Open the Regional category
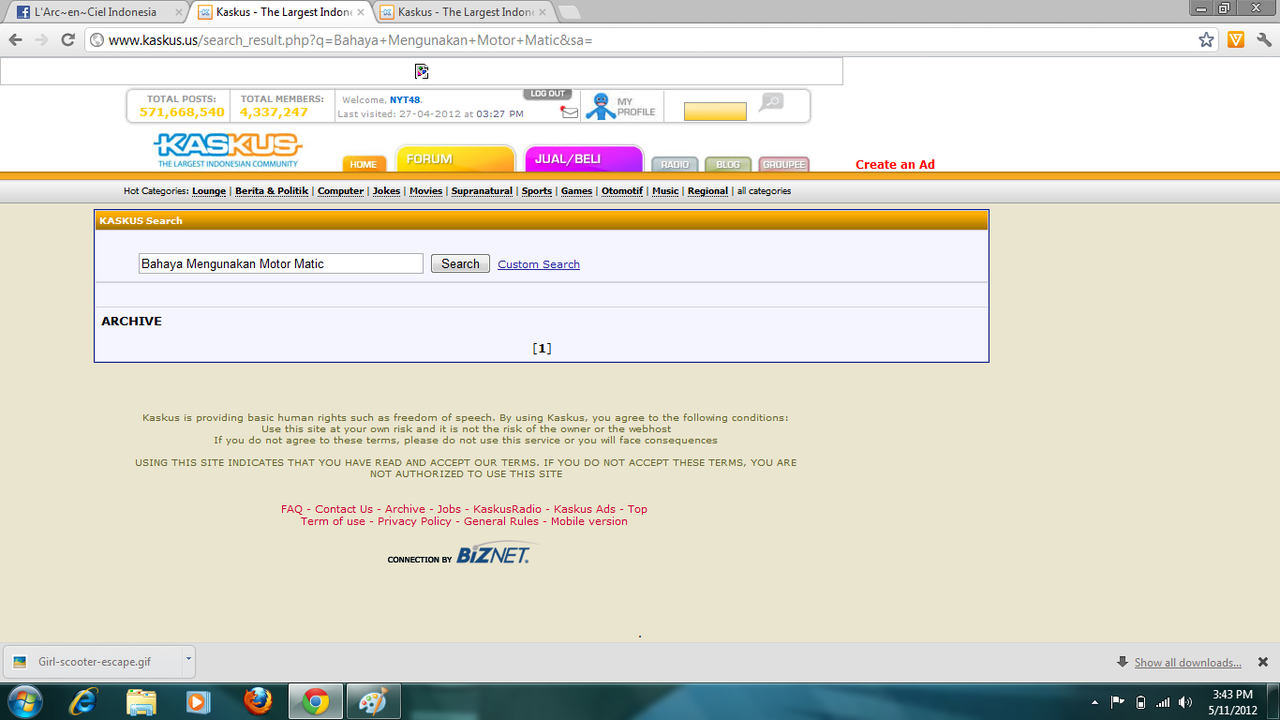The width and height of the screenshot is (1280, 720). point(708,191)
